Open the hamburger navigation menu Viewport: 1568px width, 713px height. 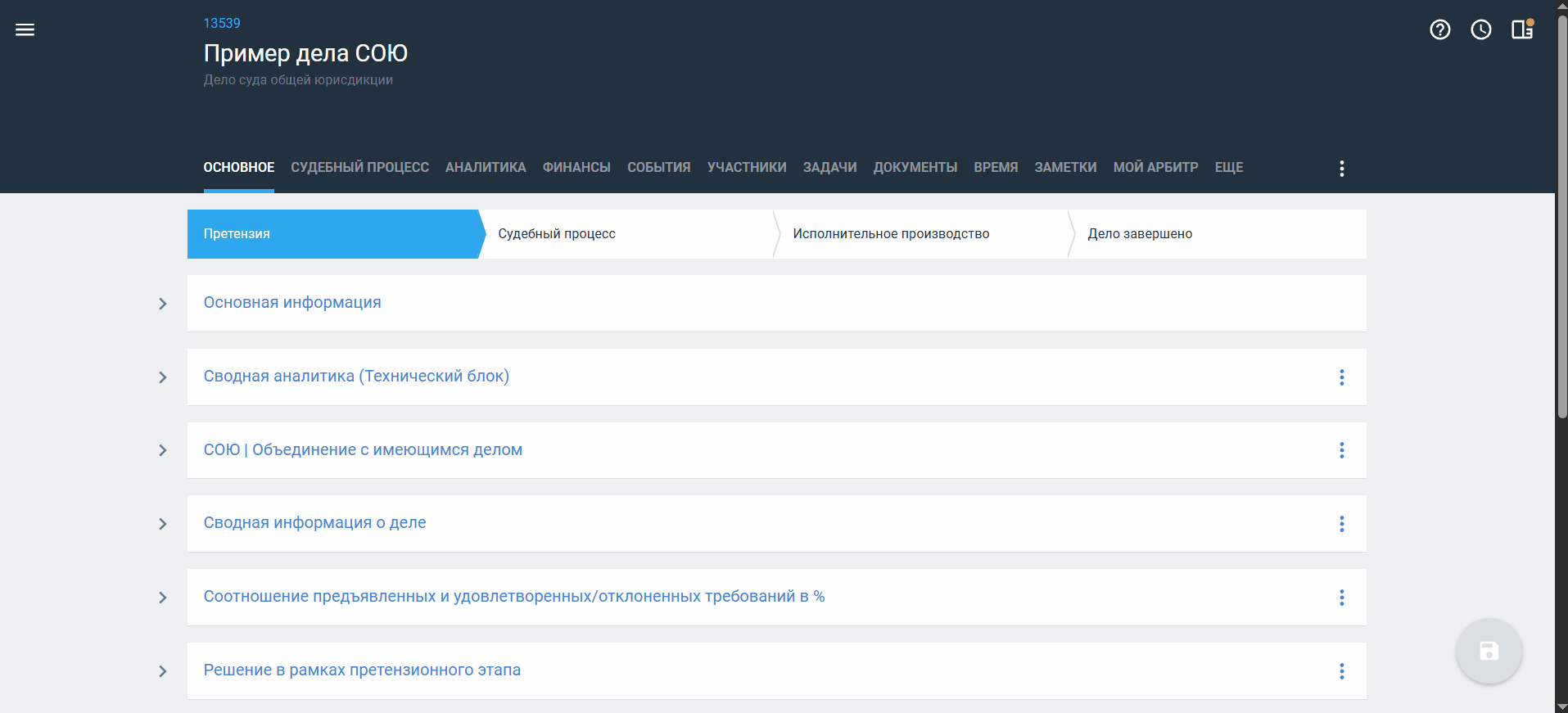click(x=25, y=30)
